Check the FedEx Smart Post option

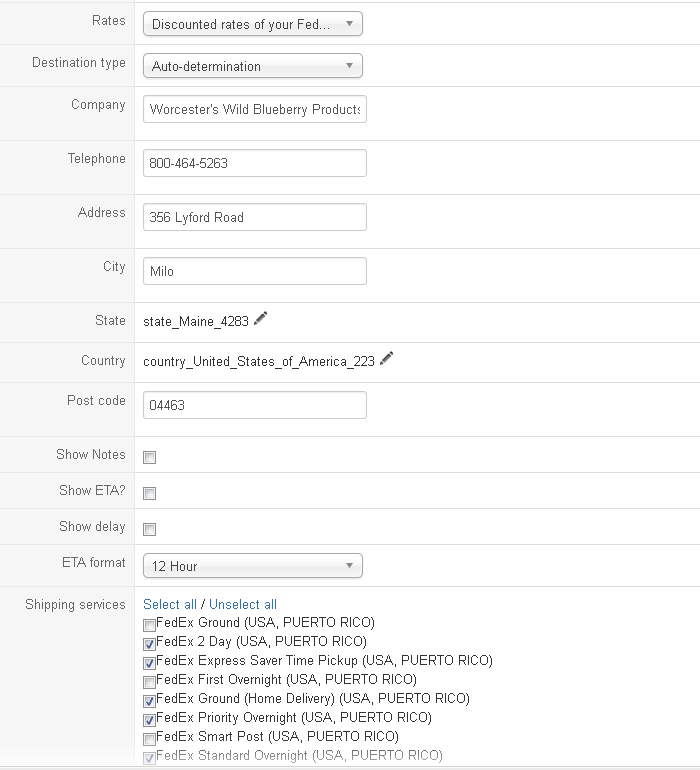pyautogui.click(x=150, y=739)
